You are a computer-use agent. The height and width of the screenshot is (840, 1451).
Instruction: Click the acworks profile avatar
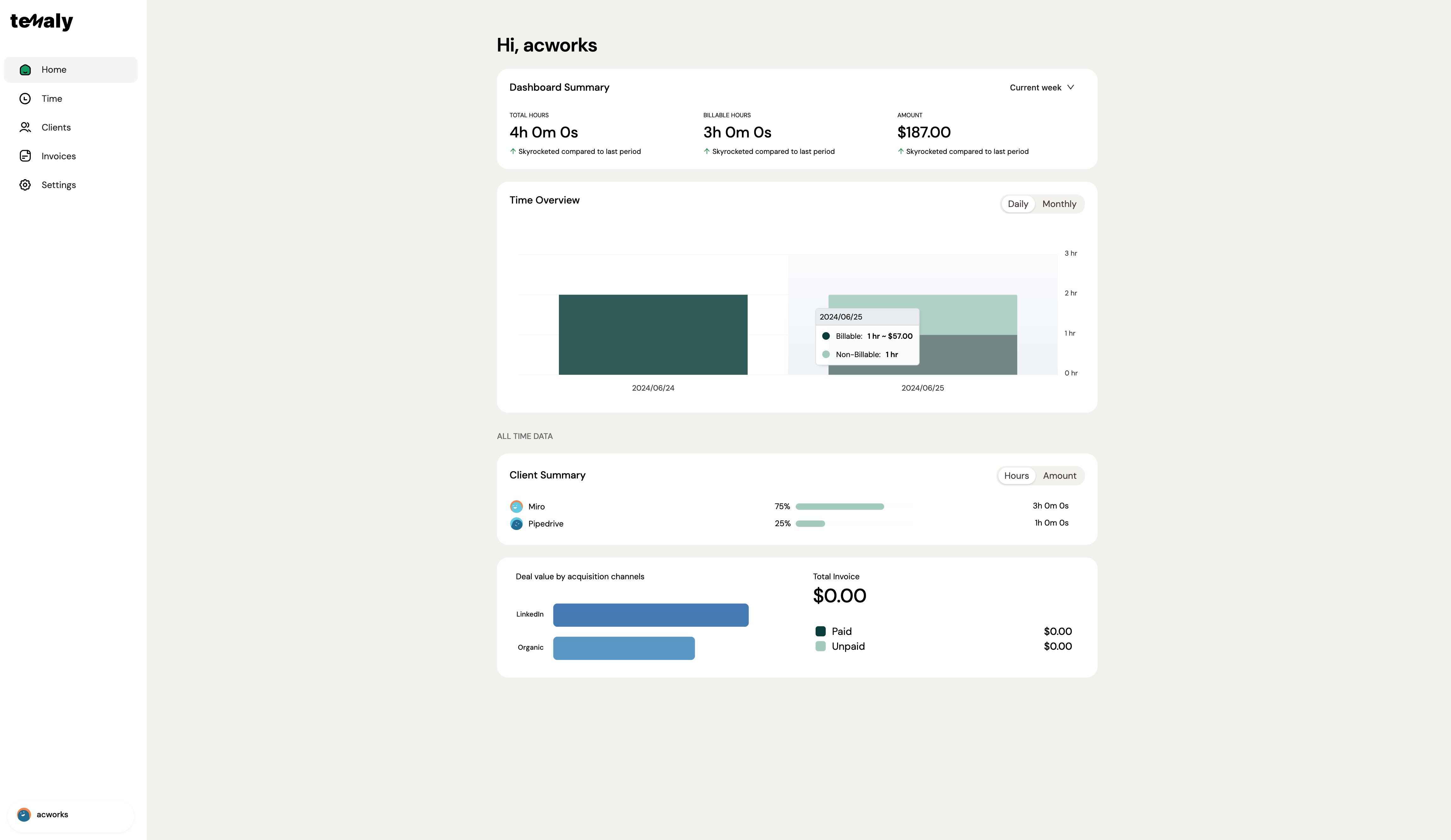(23, 814)
